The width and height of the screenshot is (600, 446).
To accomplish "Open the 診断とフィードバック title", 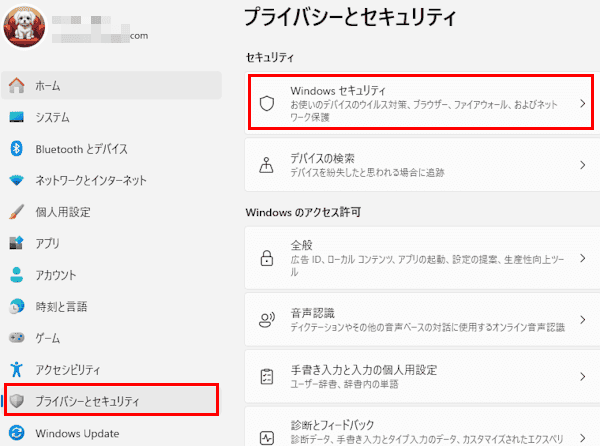I will point(332,425).
